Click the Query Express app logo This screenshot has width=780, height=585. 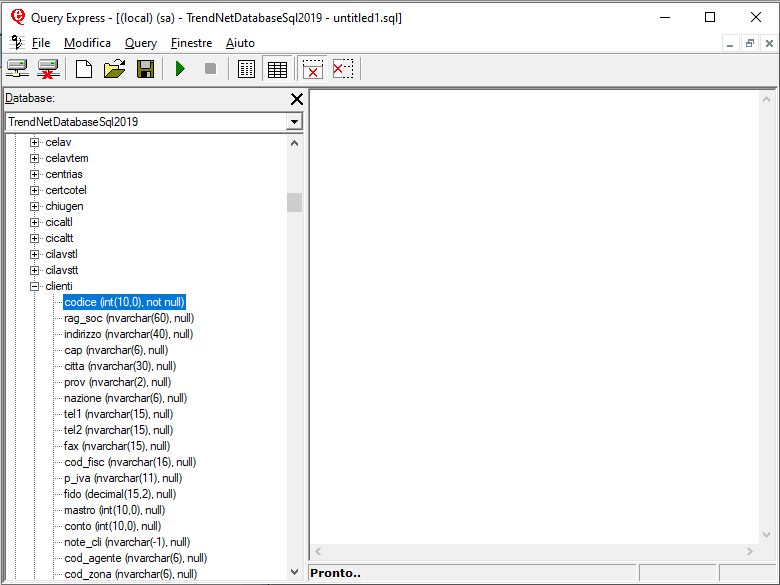click(x=18, y=17)
